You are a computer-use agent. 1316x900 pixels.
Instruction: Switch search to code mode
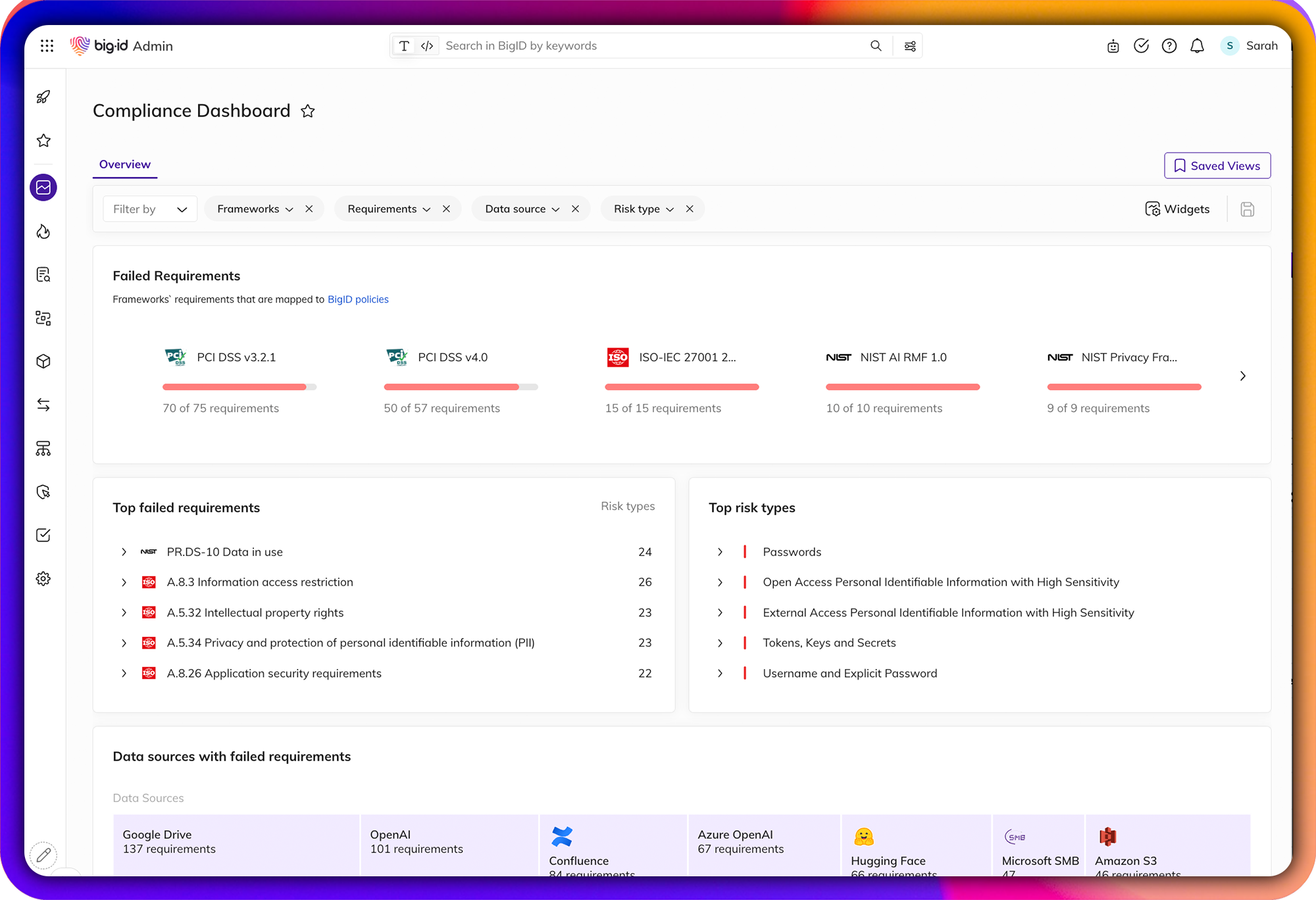pos(426,45)
